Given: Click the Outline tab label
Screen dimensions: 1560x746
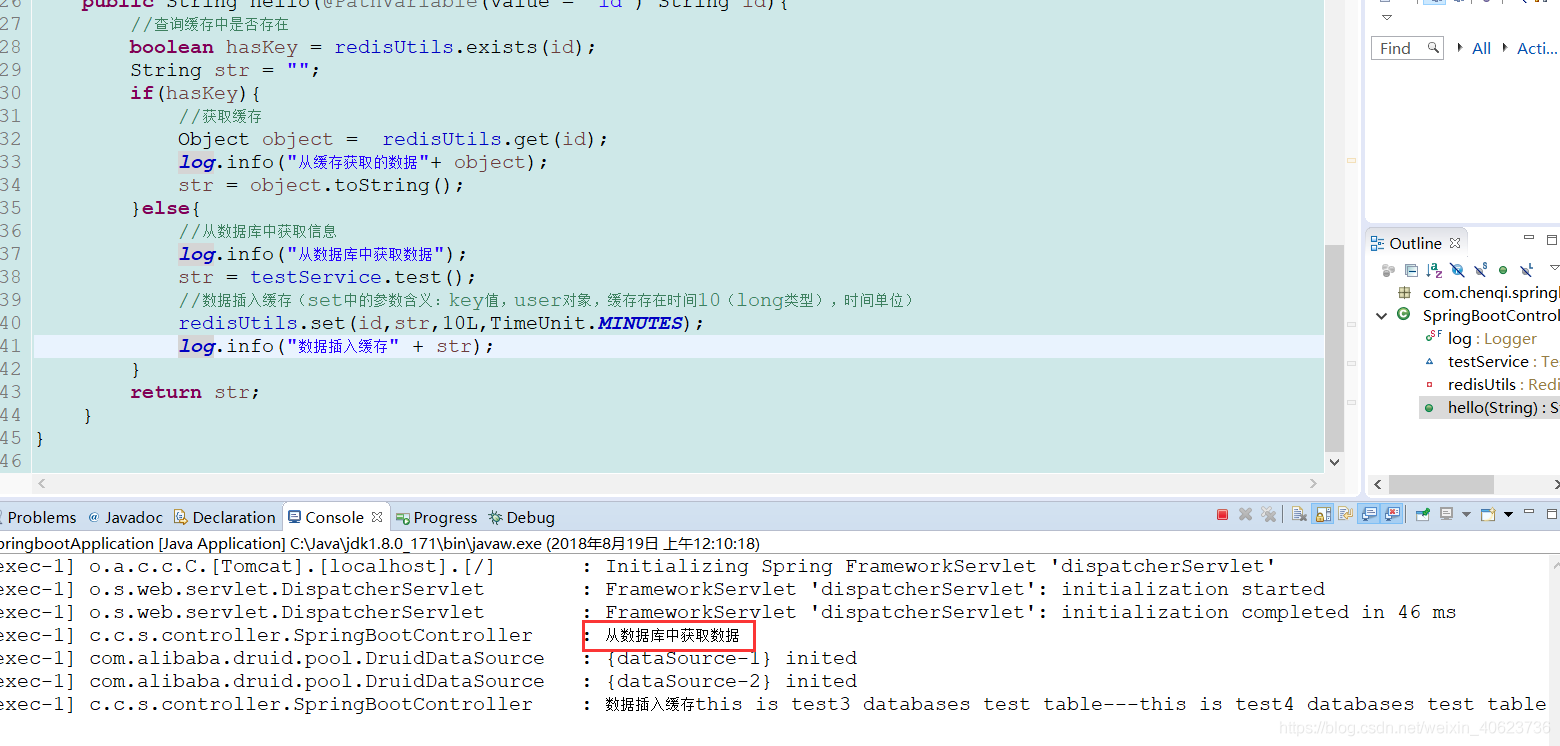Looking at the screenshot, I should click(x=1415, y=243).
